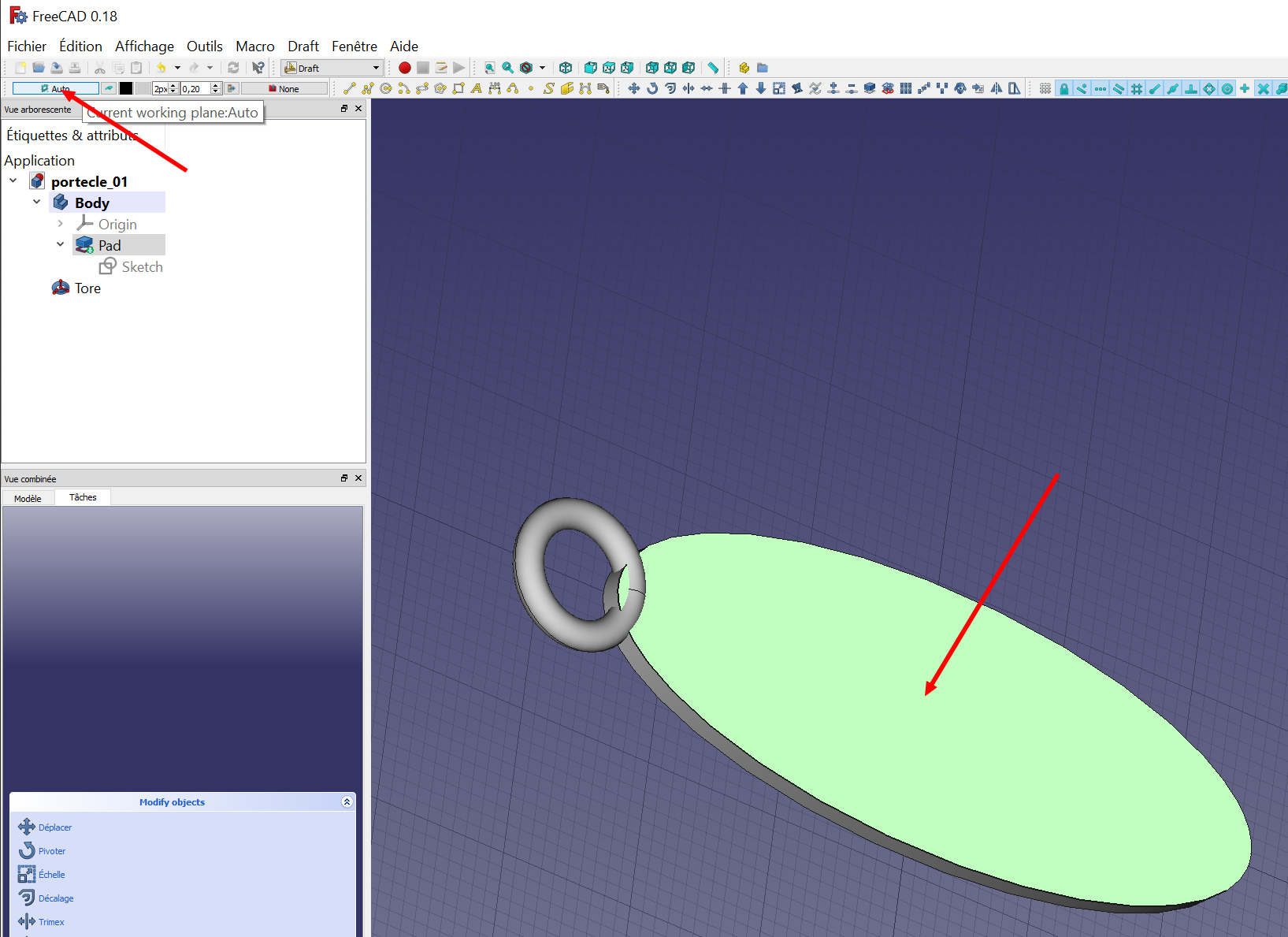Open the draw style dropdown arrow
1288x937 pixels.
[542, 68]
